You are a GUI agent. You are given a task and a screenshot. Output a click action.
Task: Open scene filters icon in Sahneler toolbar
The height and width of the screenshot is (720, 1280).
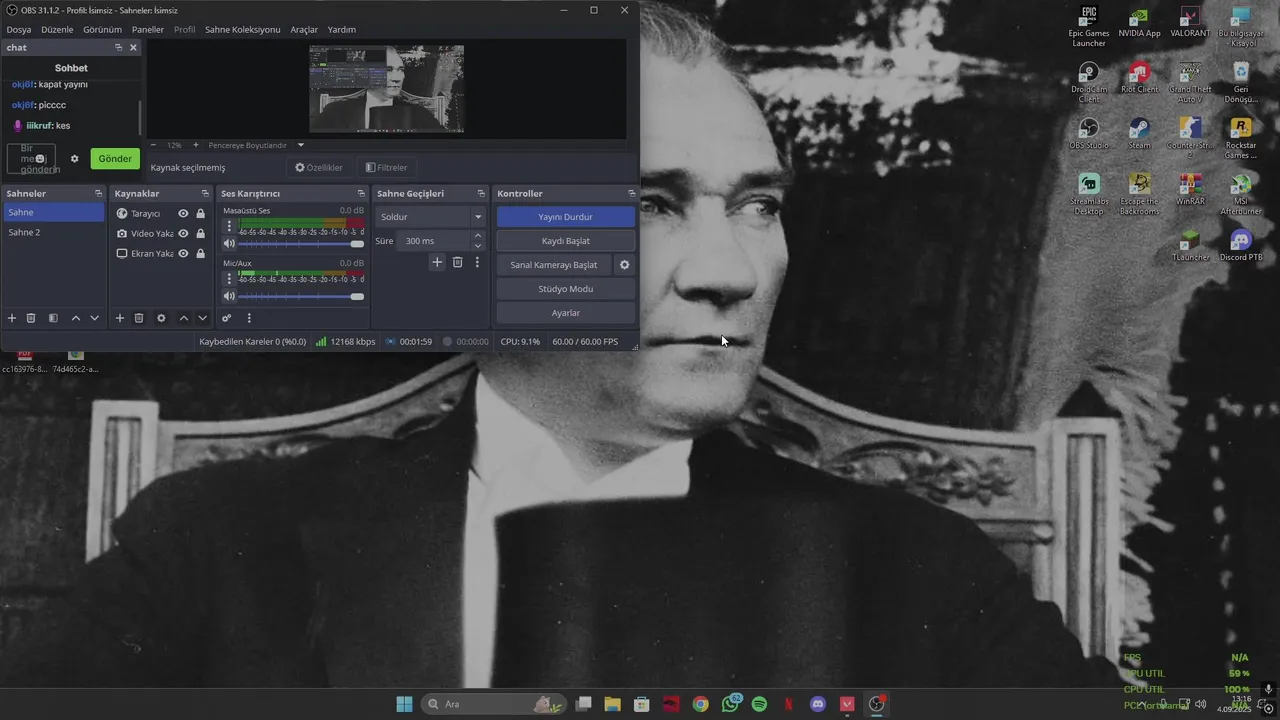[53, 318]
